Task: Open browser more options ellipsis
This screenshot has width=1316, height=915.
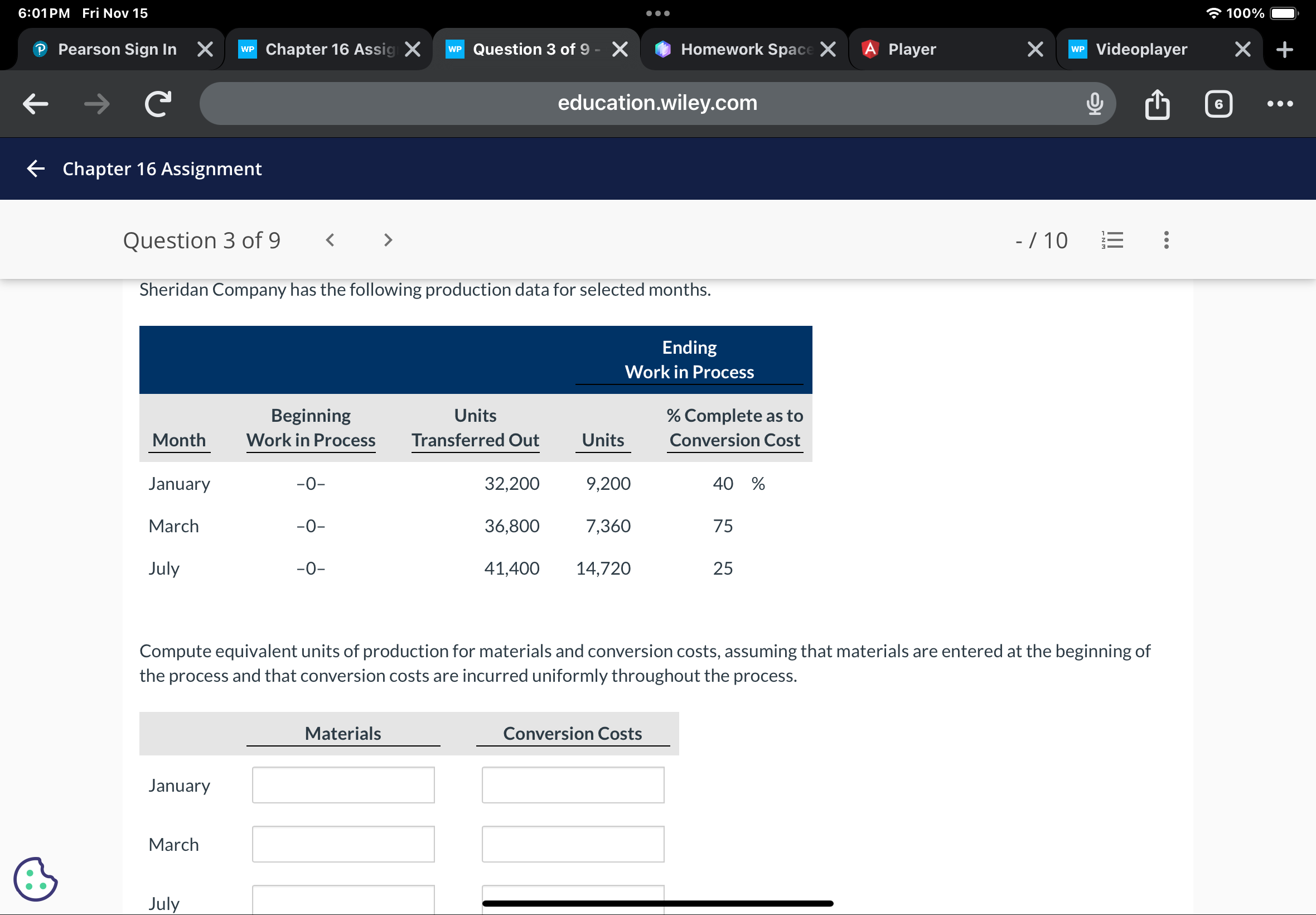Action: (1279, 104)
